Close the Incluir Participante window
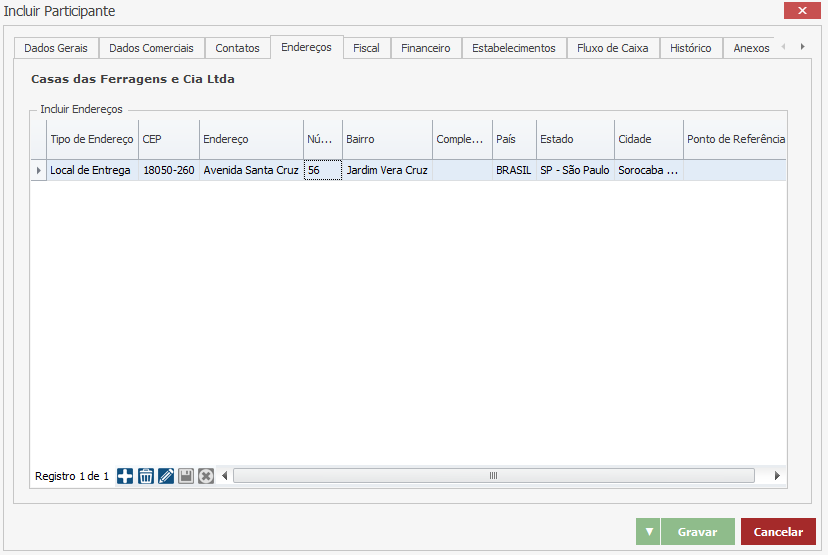The height and width of the screenshot is (555, 828). coord(802,11)
